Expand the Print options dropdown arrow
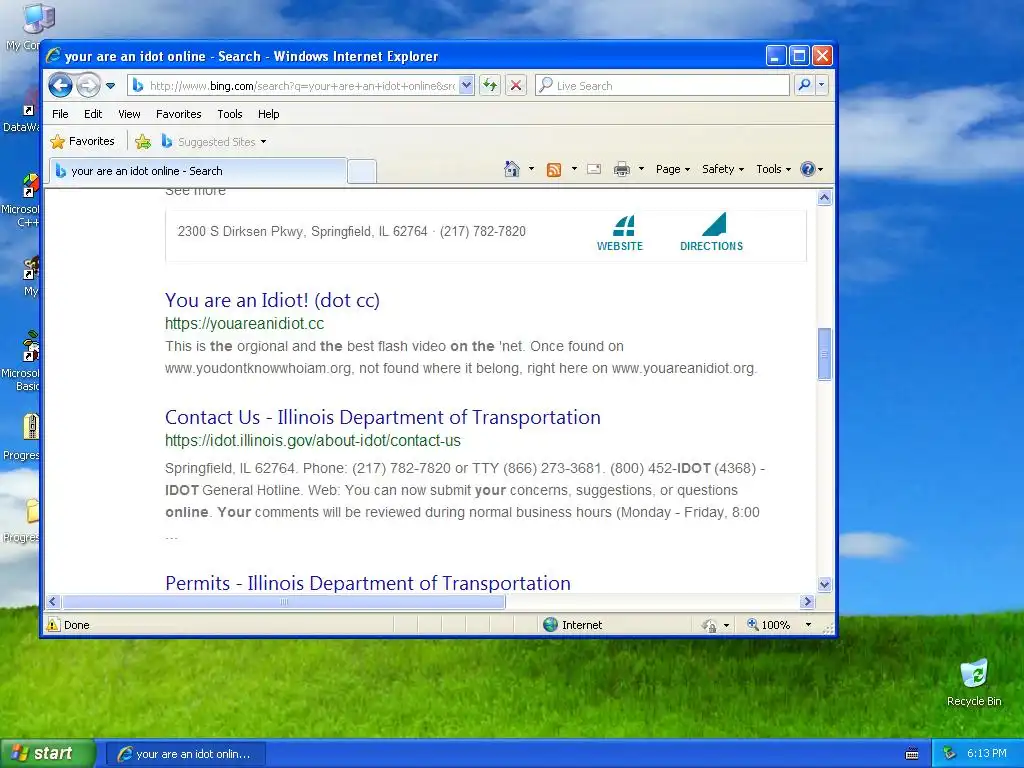 point(641,169)
